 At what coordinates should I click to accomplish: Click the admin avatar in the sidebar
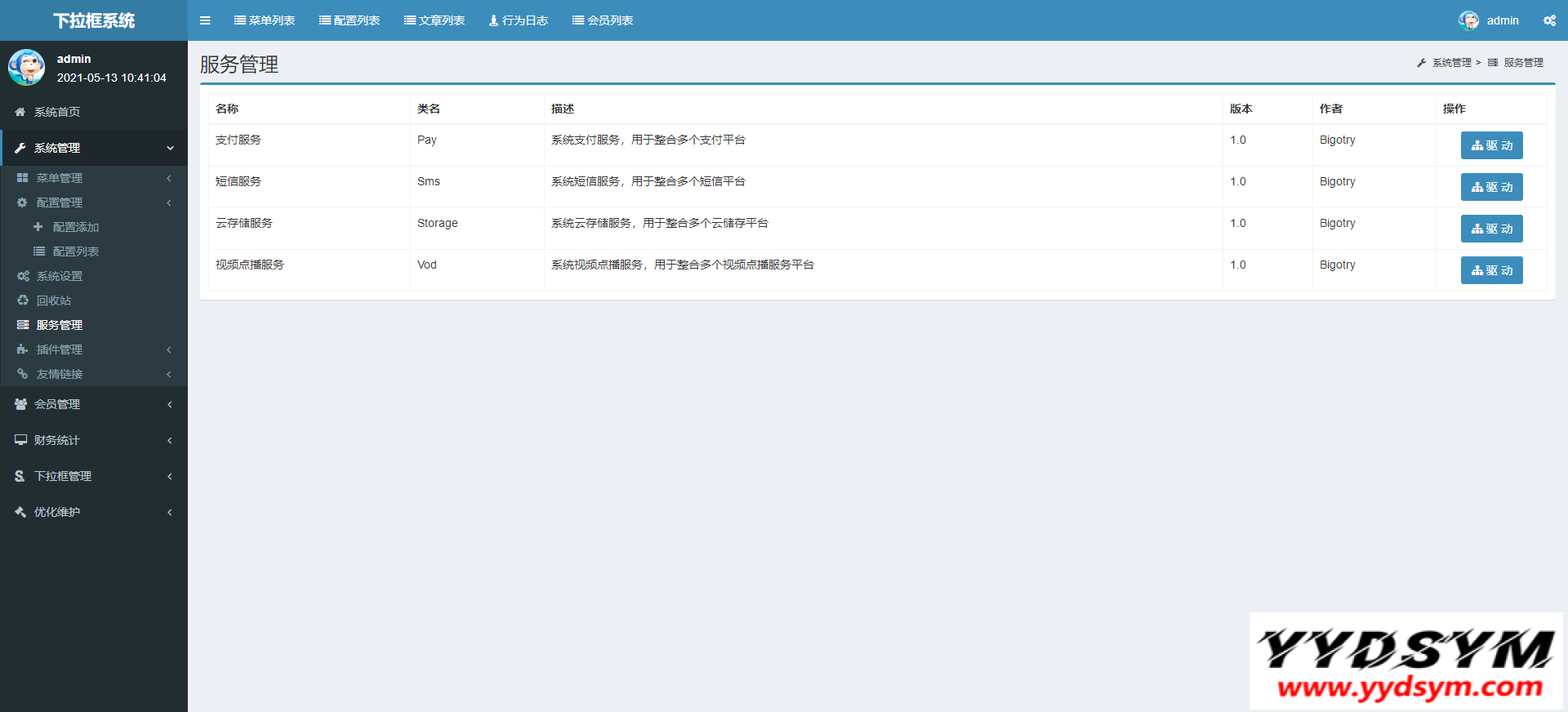(x=26, y=68)
